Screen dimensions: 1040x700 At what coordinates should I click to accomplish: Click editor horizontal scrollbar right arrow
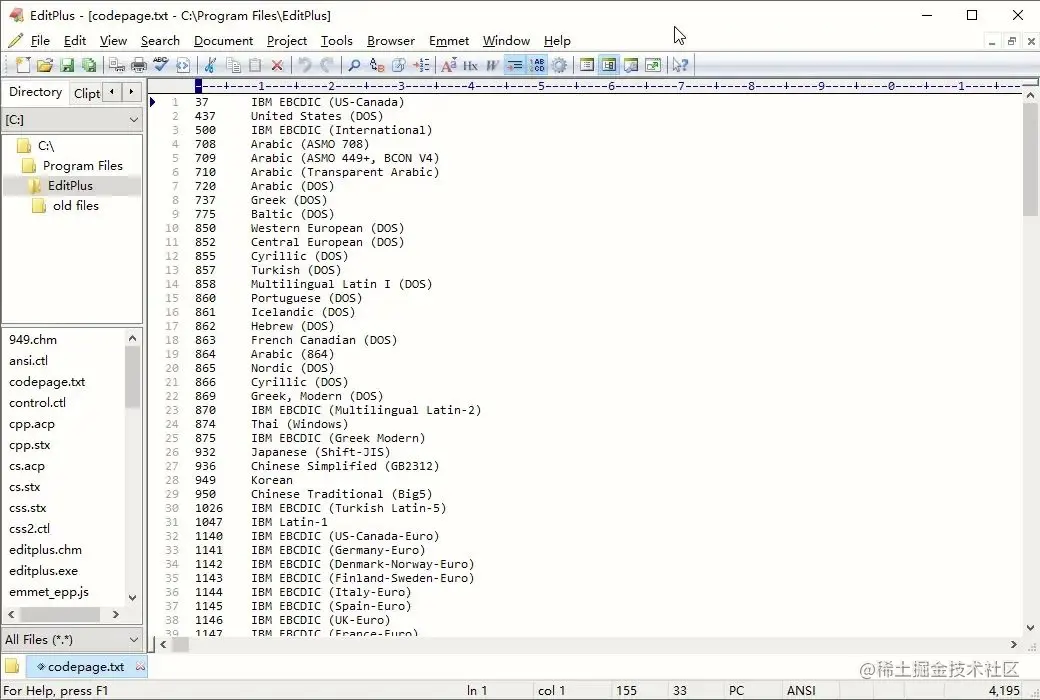pyautogui.click(x=1013, y=644)
